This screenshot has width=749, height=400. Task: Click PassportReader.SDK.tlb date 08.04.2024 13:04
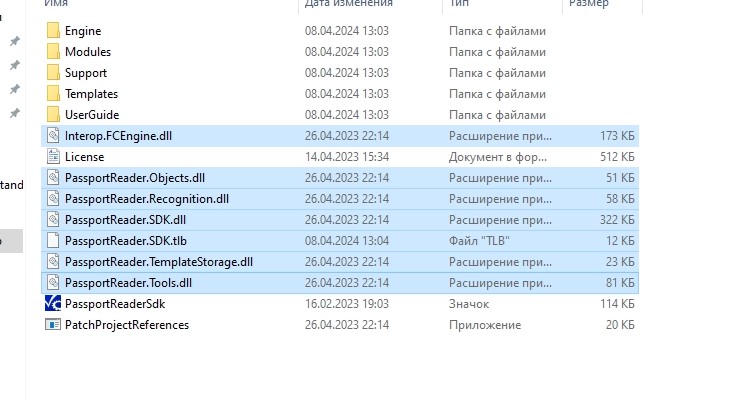pyautogui.click(x=347, y=241)
